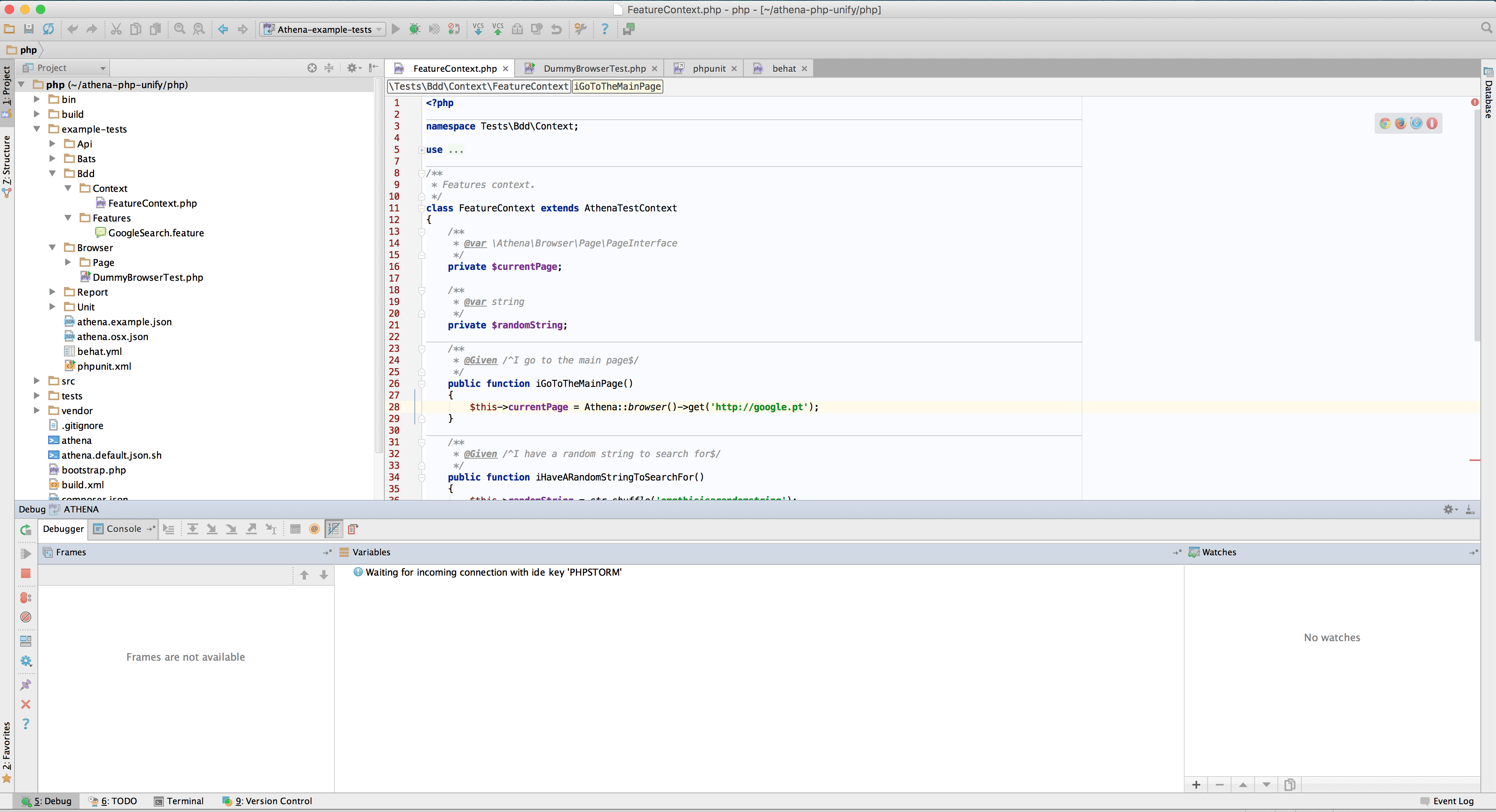Collapse the example-tests folder
The width and height of the screenshot is (1496, 812).
[37, 129]
